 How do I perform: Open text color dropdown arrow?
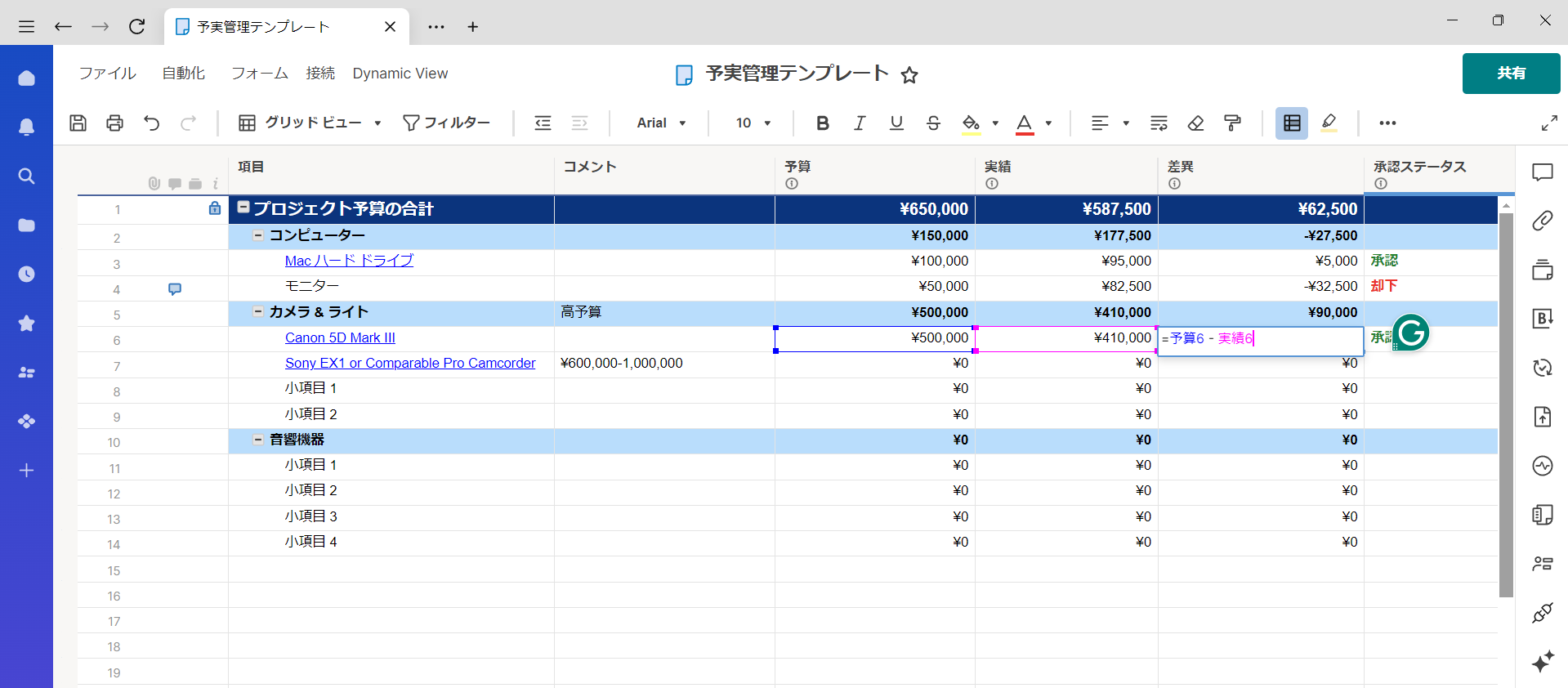1048,123
